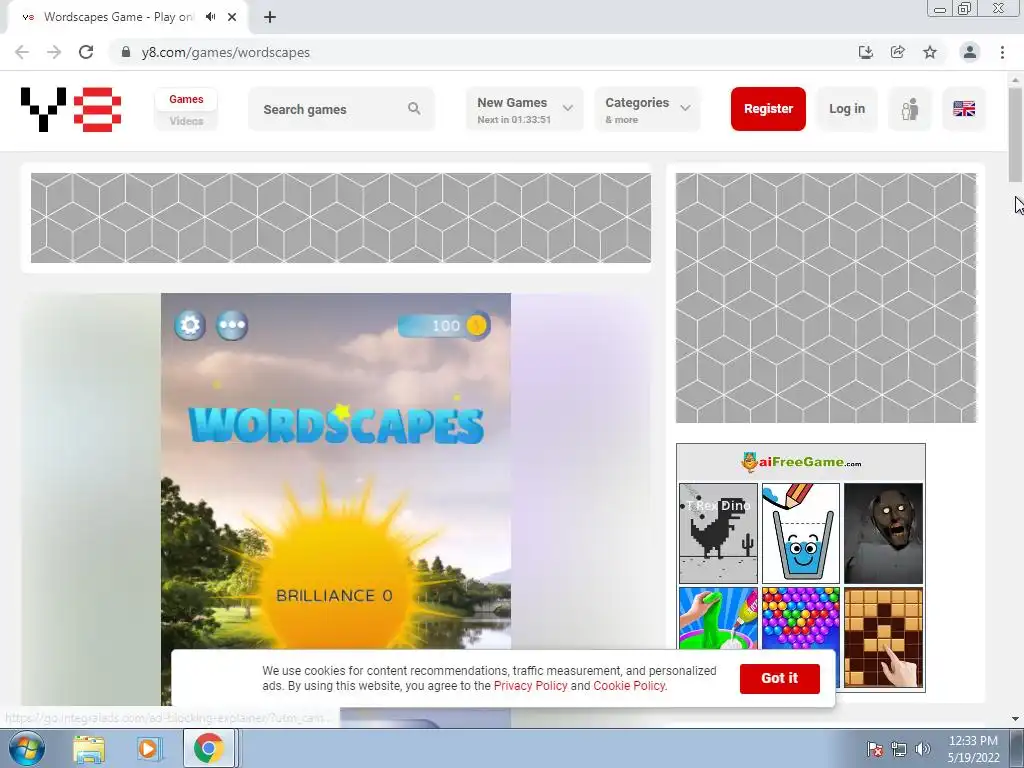Click the Register button
This screenshot has width=1024, height=768.
768,108
